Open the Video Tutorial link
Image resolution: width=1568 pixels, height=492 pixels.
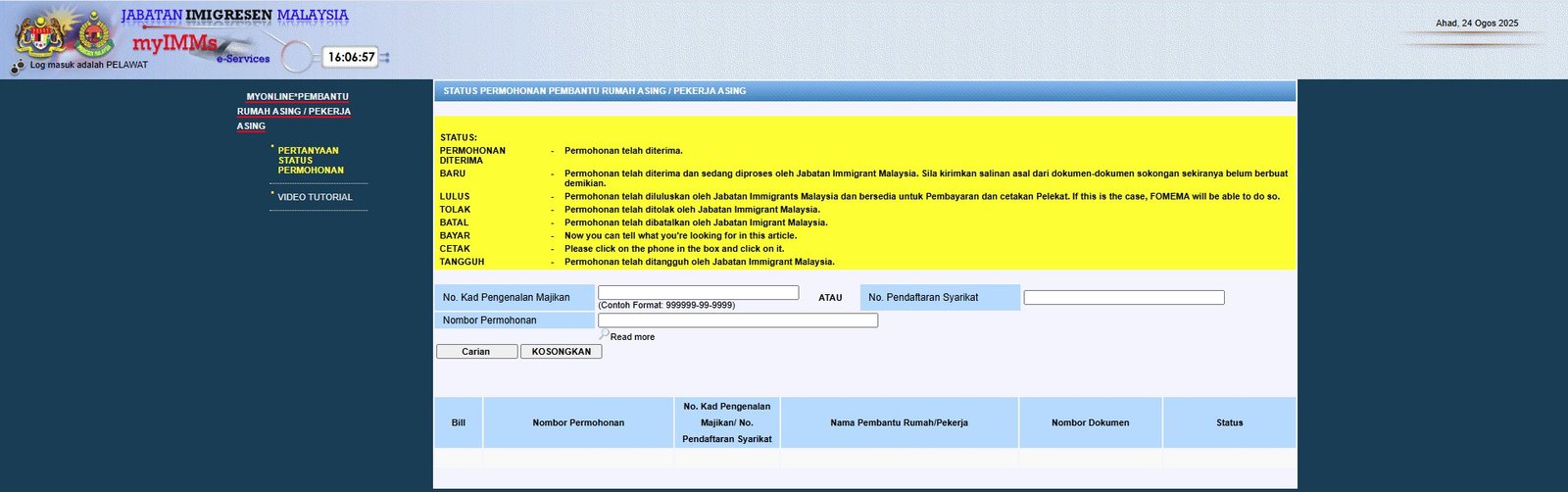315,197
